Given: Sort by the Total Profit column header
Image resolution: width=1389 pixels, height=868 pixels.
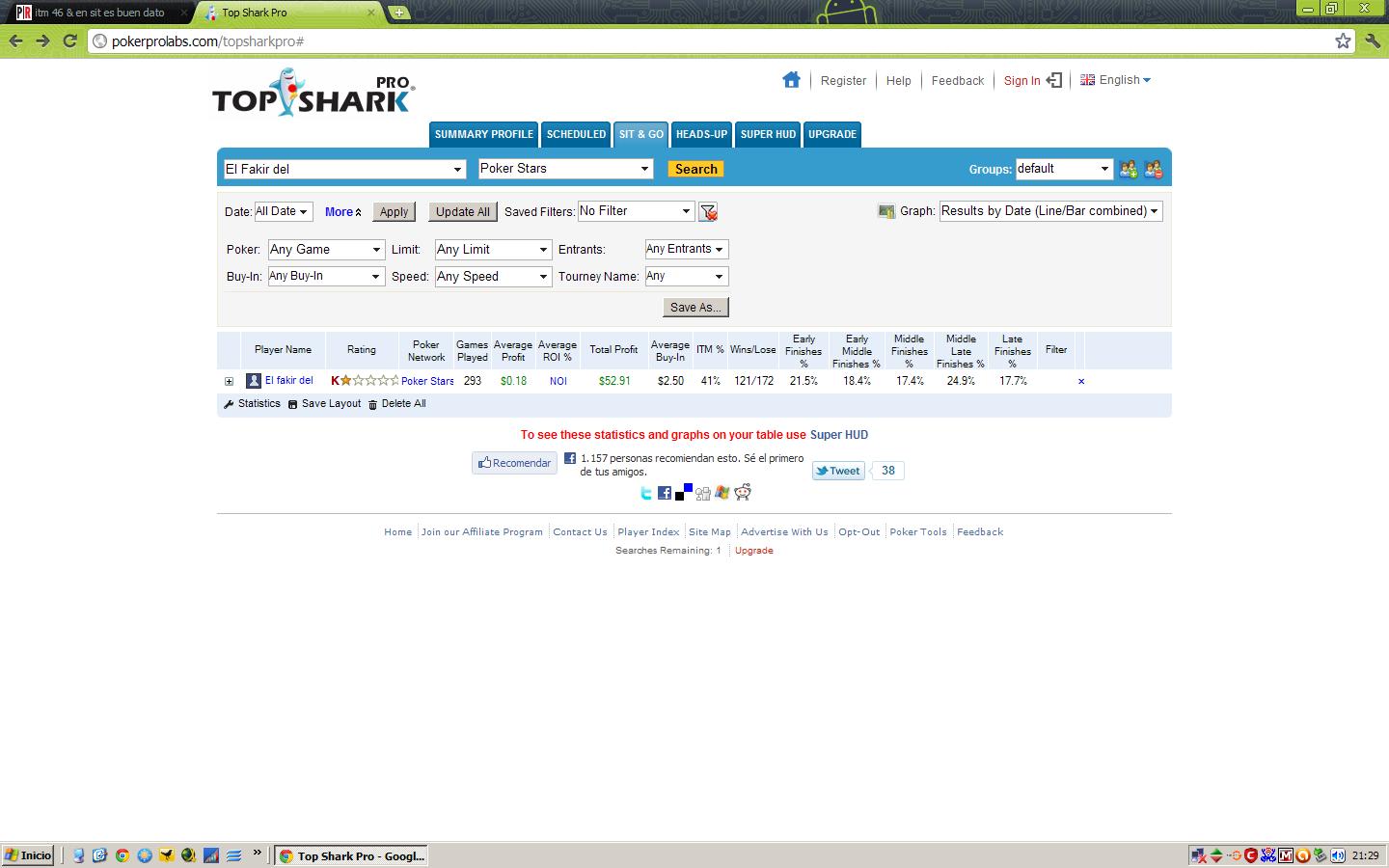Looking at the screenshot, I should (x=613, y=350).
